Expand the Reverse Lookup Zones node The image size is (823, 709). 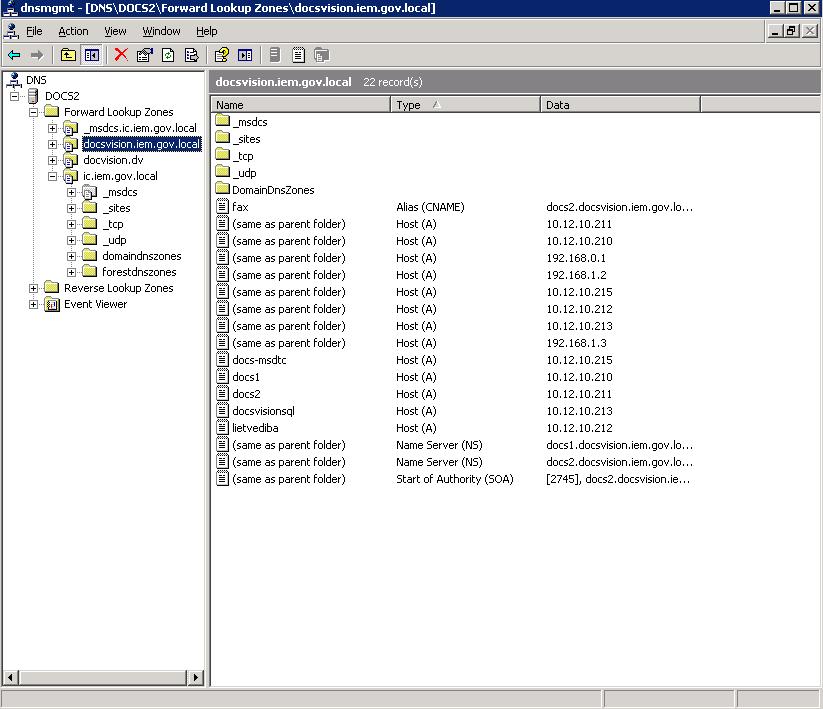click(x=34, y=288)
